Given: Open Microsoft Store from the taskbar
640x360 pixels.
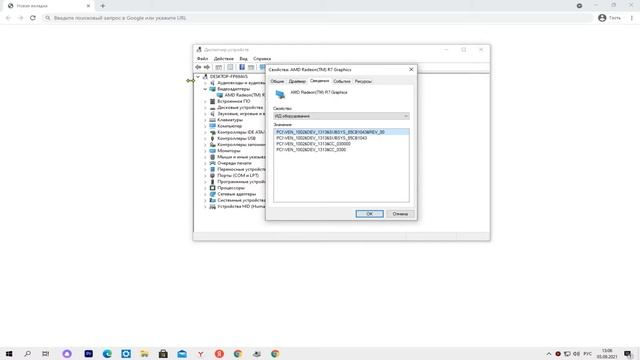Looking at the screenshot, I should 163,354.
